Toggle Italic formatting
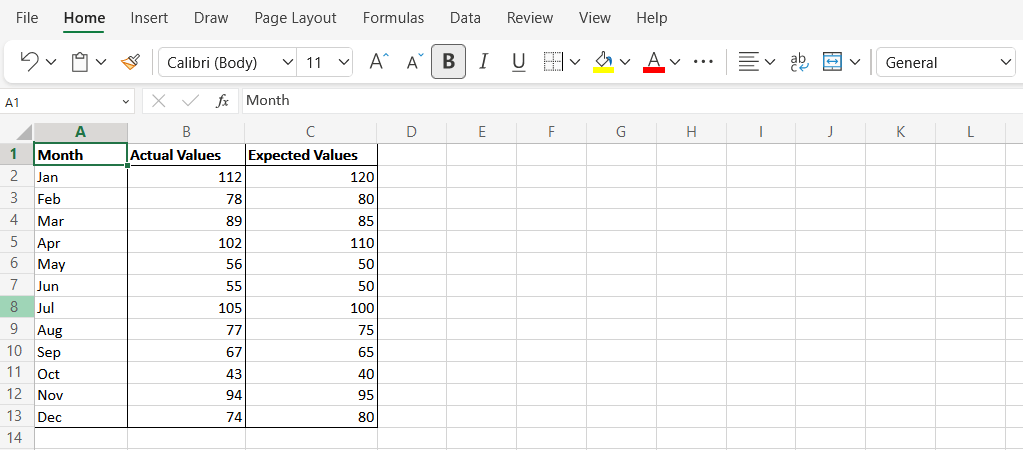The image size is (1023, 450). (x=483, y=62)
